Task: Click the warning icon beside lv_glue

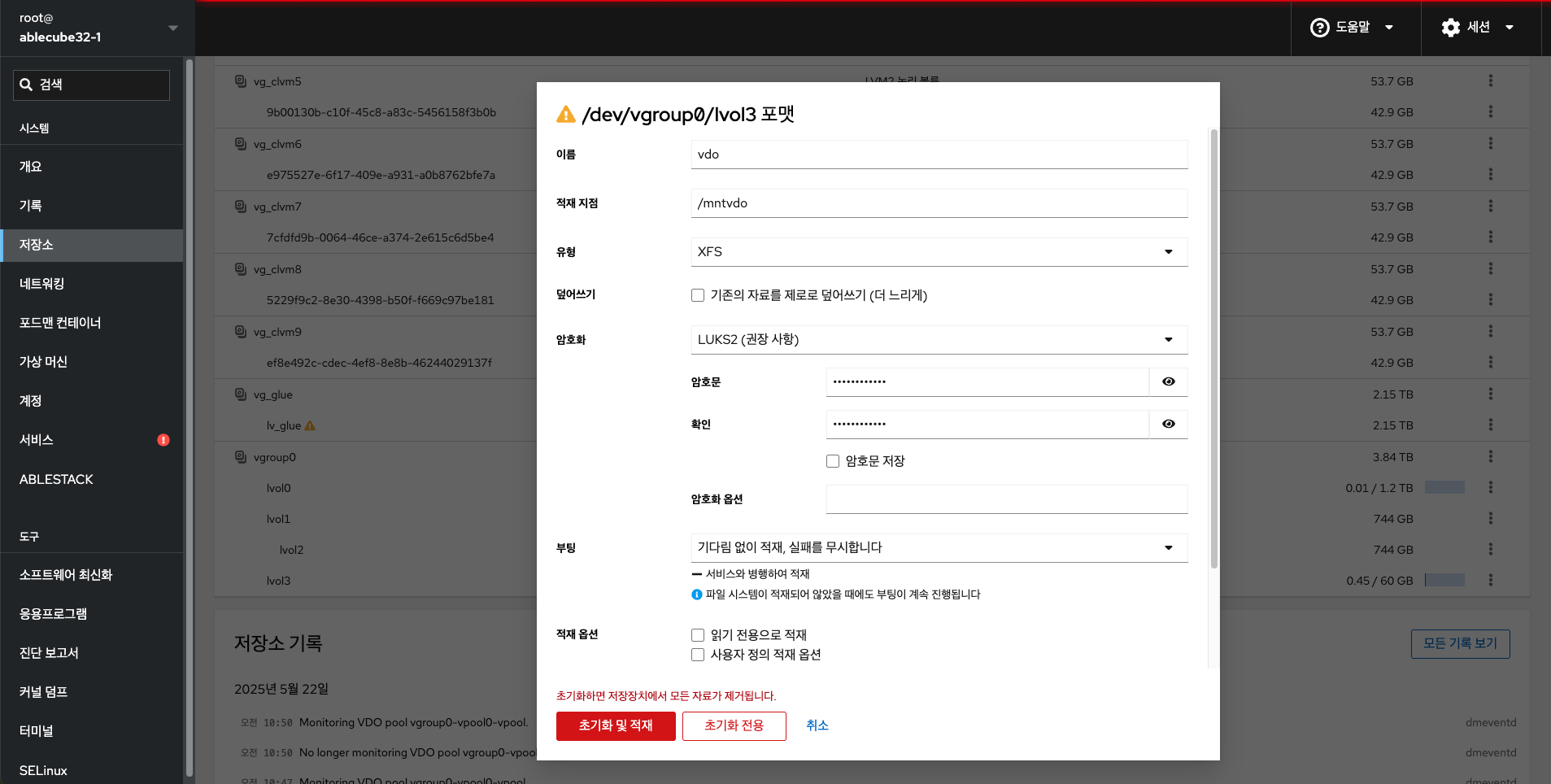Action: pyautogui.click(x=310, y=425)
